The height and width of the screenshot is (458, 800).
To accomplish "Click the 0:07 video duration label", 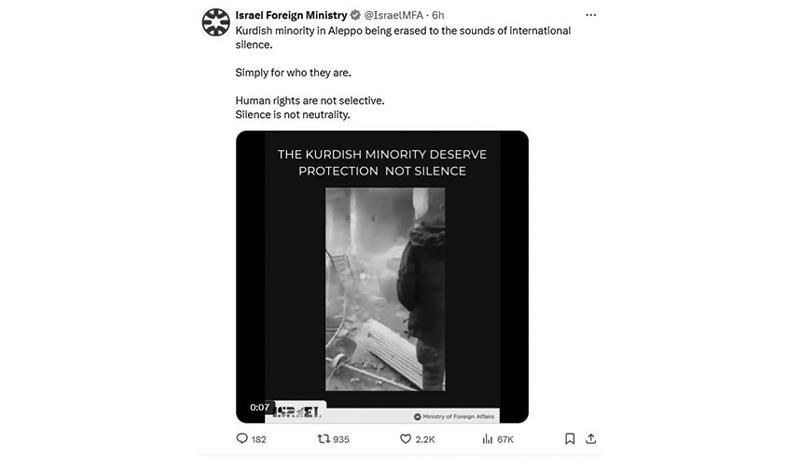I will (259, 407).
